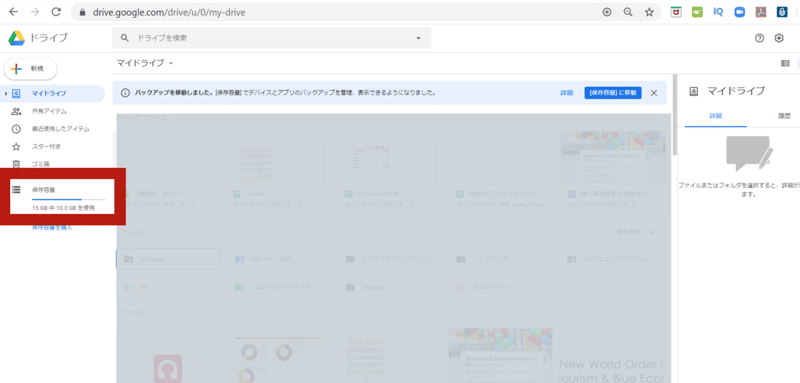Expand the マイドライブ tree arrow in sidebar
Viewport: 800px width, 383px height.
point(6,93)
